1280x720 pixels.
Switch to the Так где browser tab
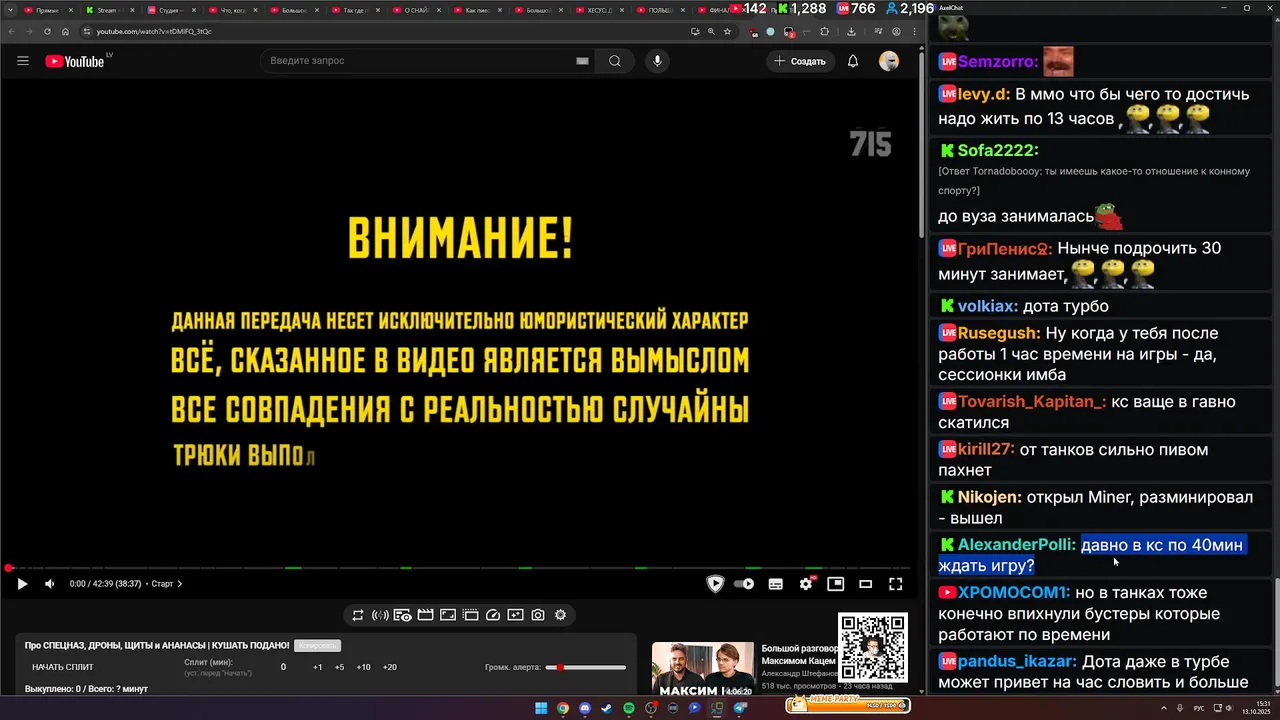pos(353,10)
